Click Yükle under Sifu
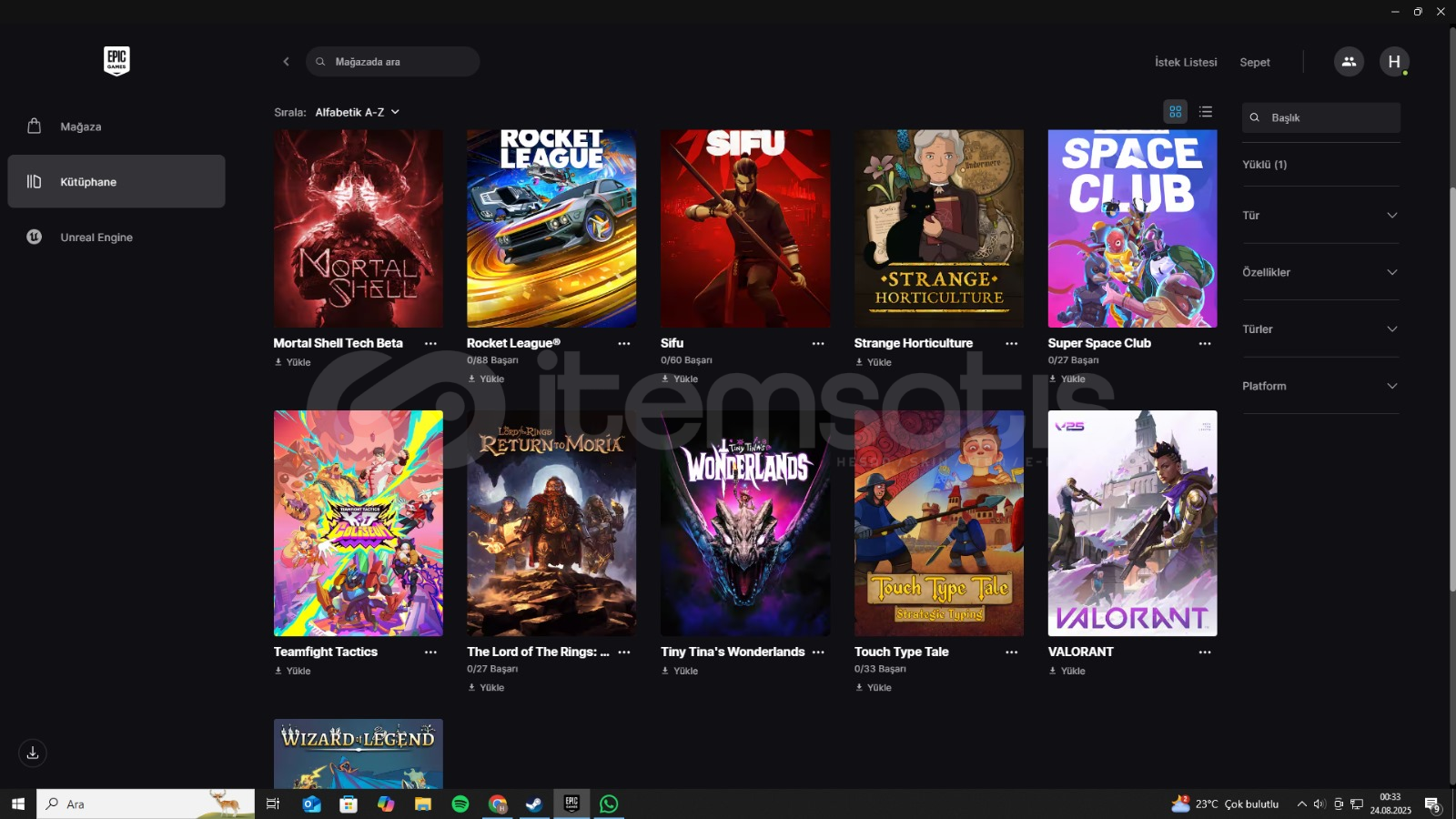Screen dimensions: 1456x819 point(680,379)
